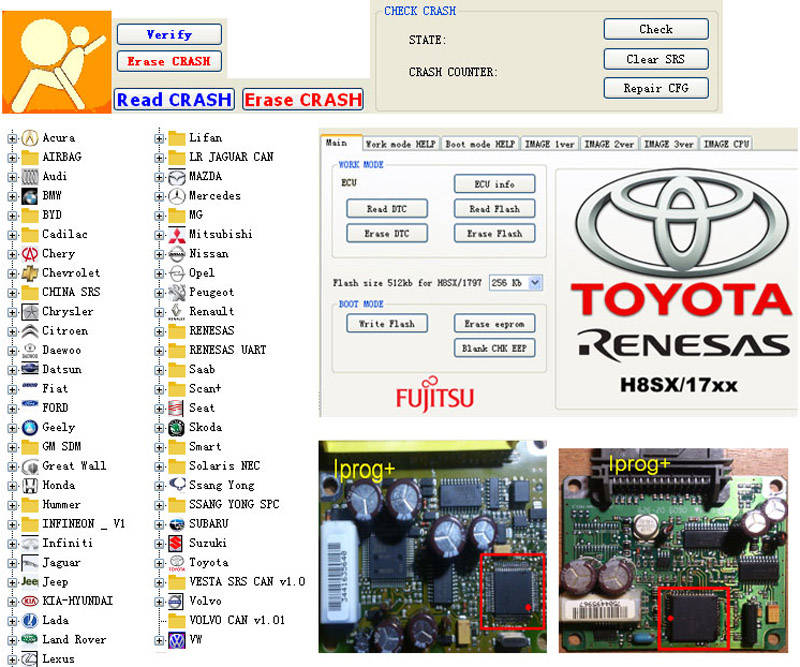Expand the RENESAS UART folder node

[x=159, y=350]
